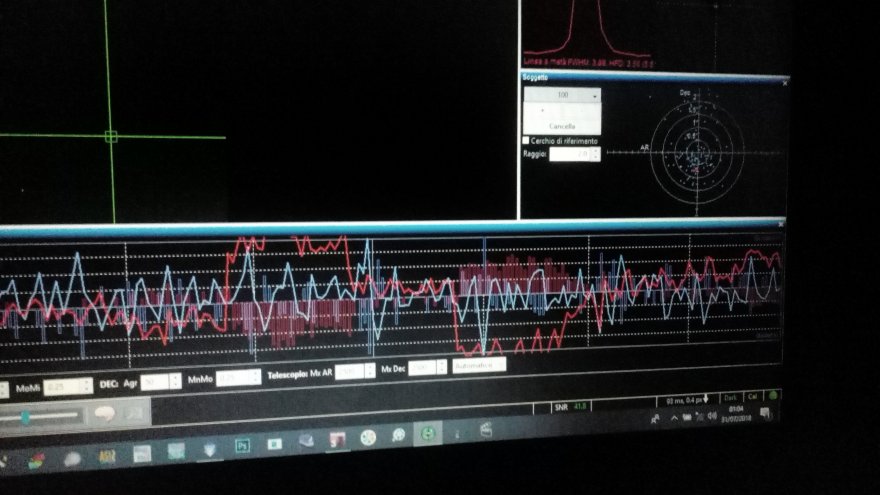880x495 pixels.
Task: Open the Automatico Dec mode dropdown
Action: point(478,365)
